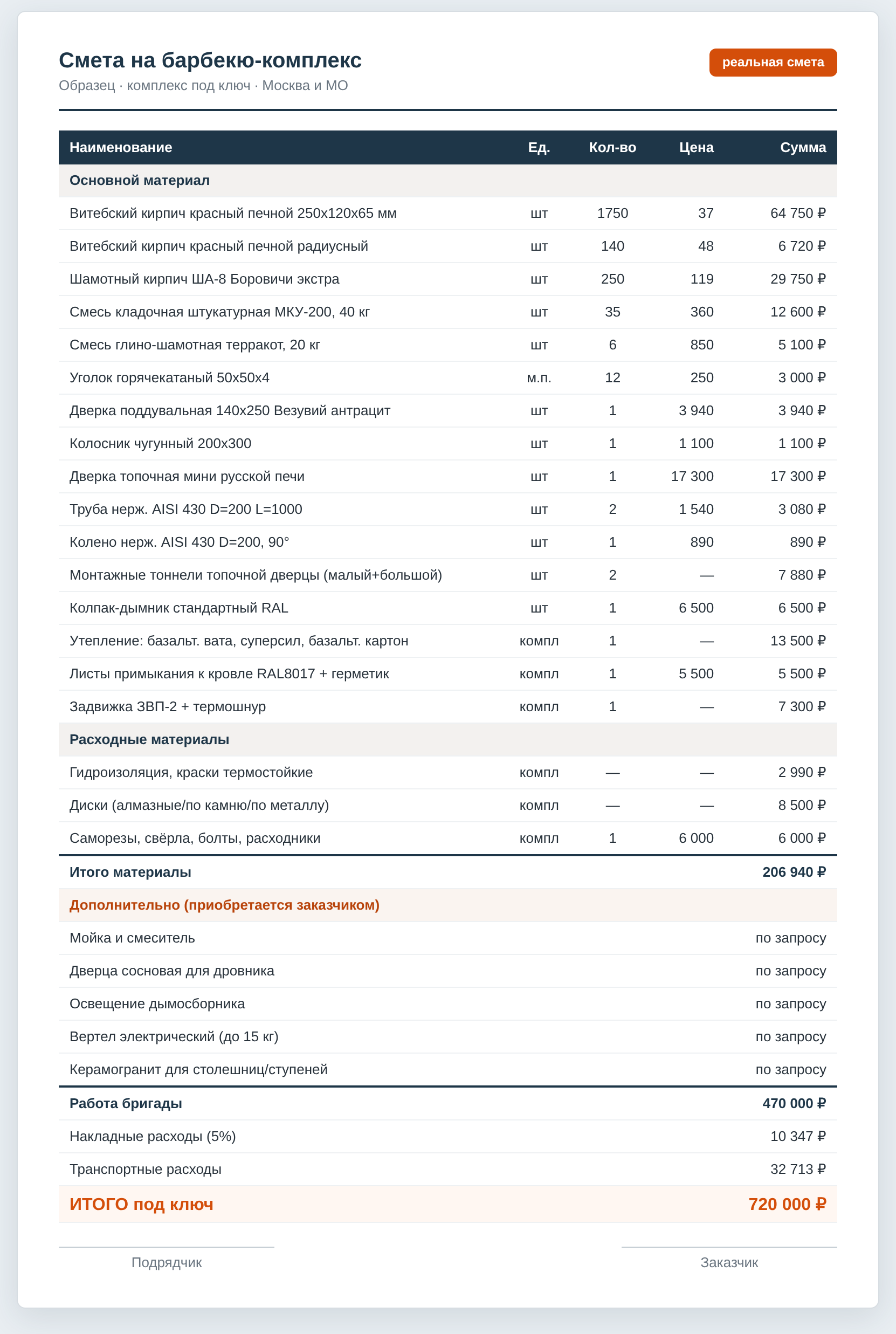Select the 'Накладные расходы (5%)' line
Viewport: 896px width, 1334px height.
click(447, 1137)
